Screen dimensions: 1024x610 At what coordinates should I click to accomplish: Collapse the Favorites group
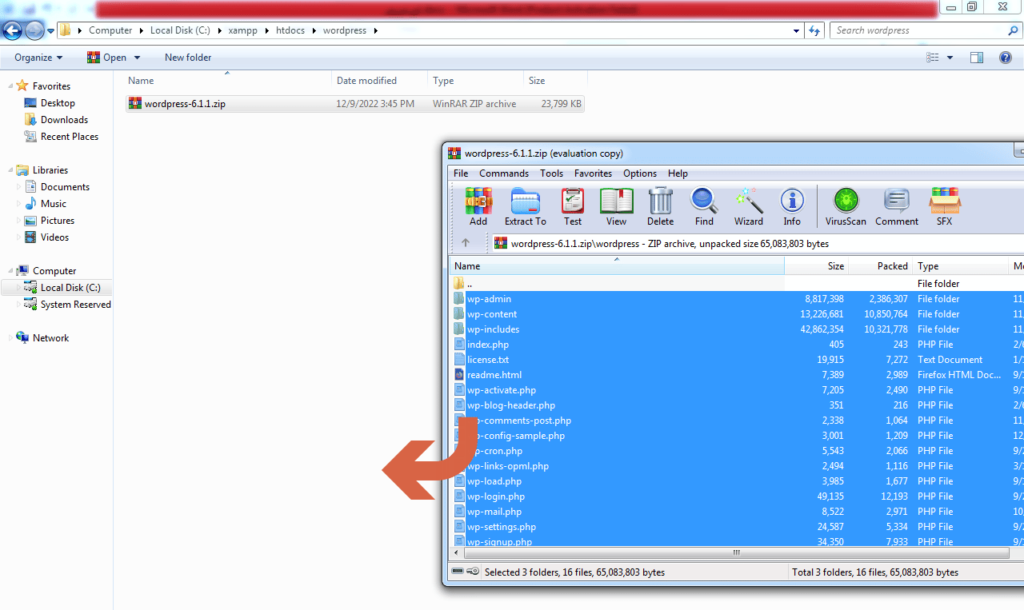point(10,86)
